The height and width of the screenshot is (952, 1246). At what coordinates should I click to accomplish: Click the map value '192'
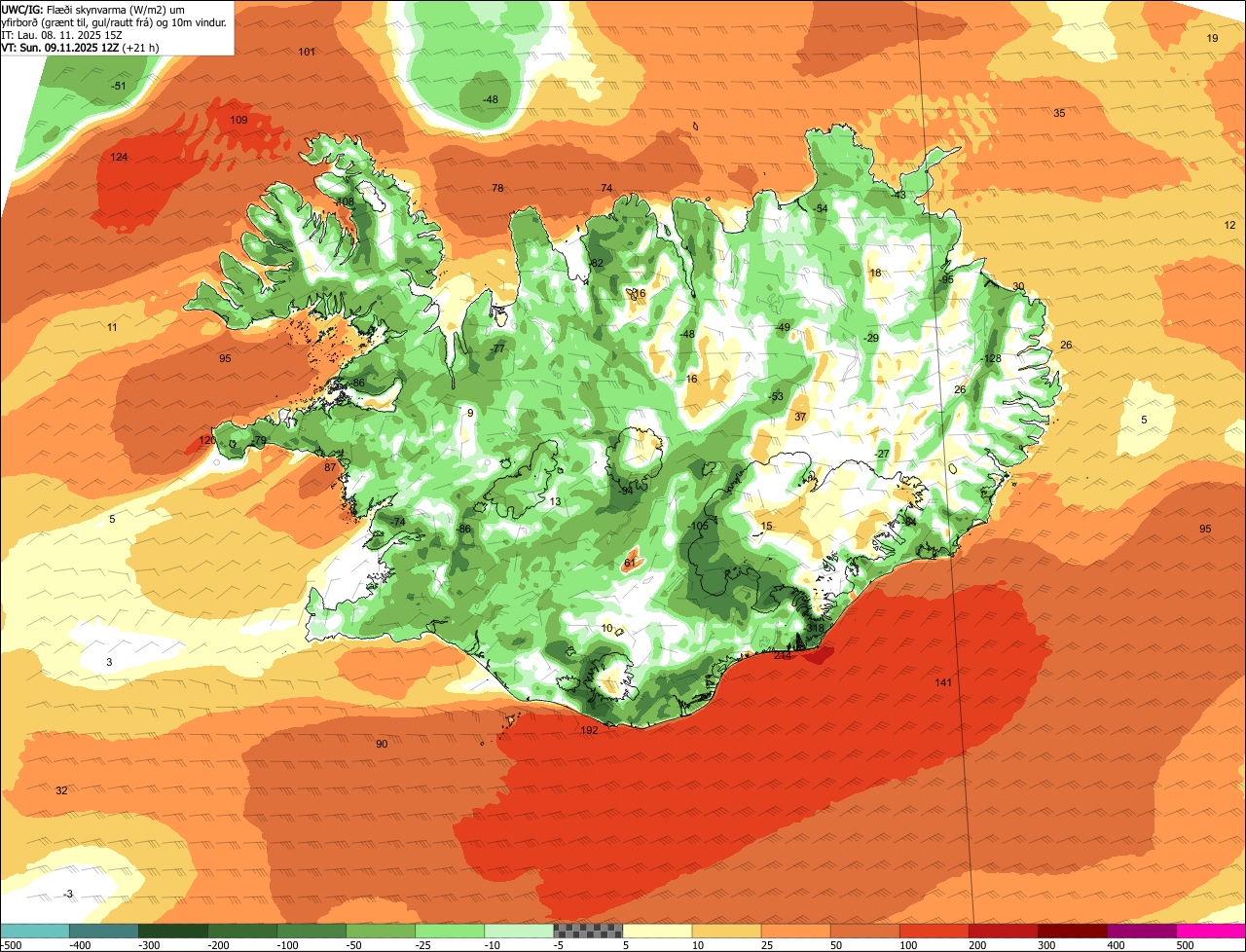click(x=589, y=730)
